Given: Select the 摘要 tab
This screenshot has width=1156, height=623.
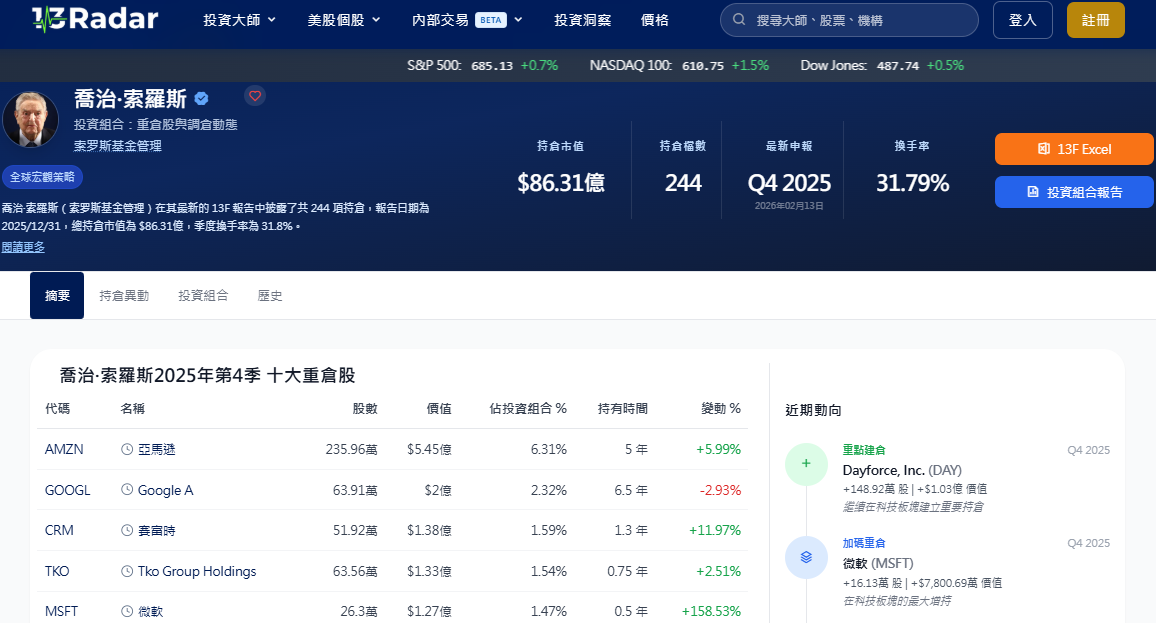Looking at the screenshot, I should (57, 296).
